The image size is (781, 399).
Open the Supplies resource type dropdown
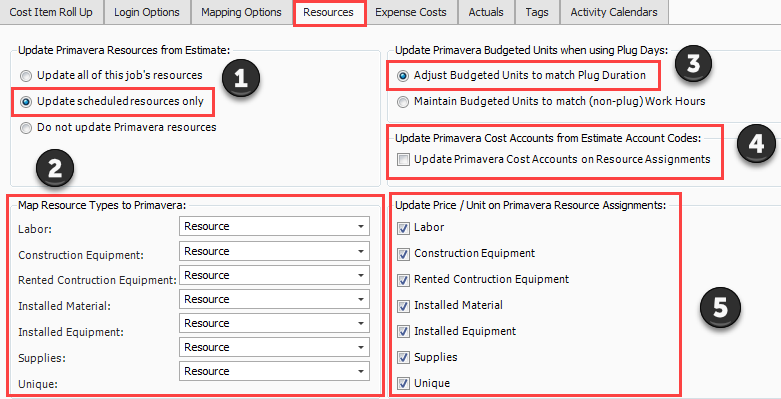[x=274, y=347]
